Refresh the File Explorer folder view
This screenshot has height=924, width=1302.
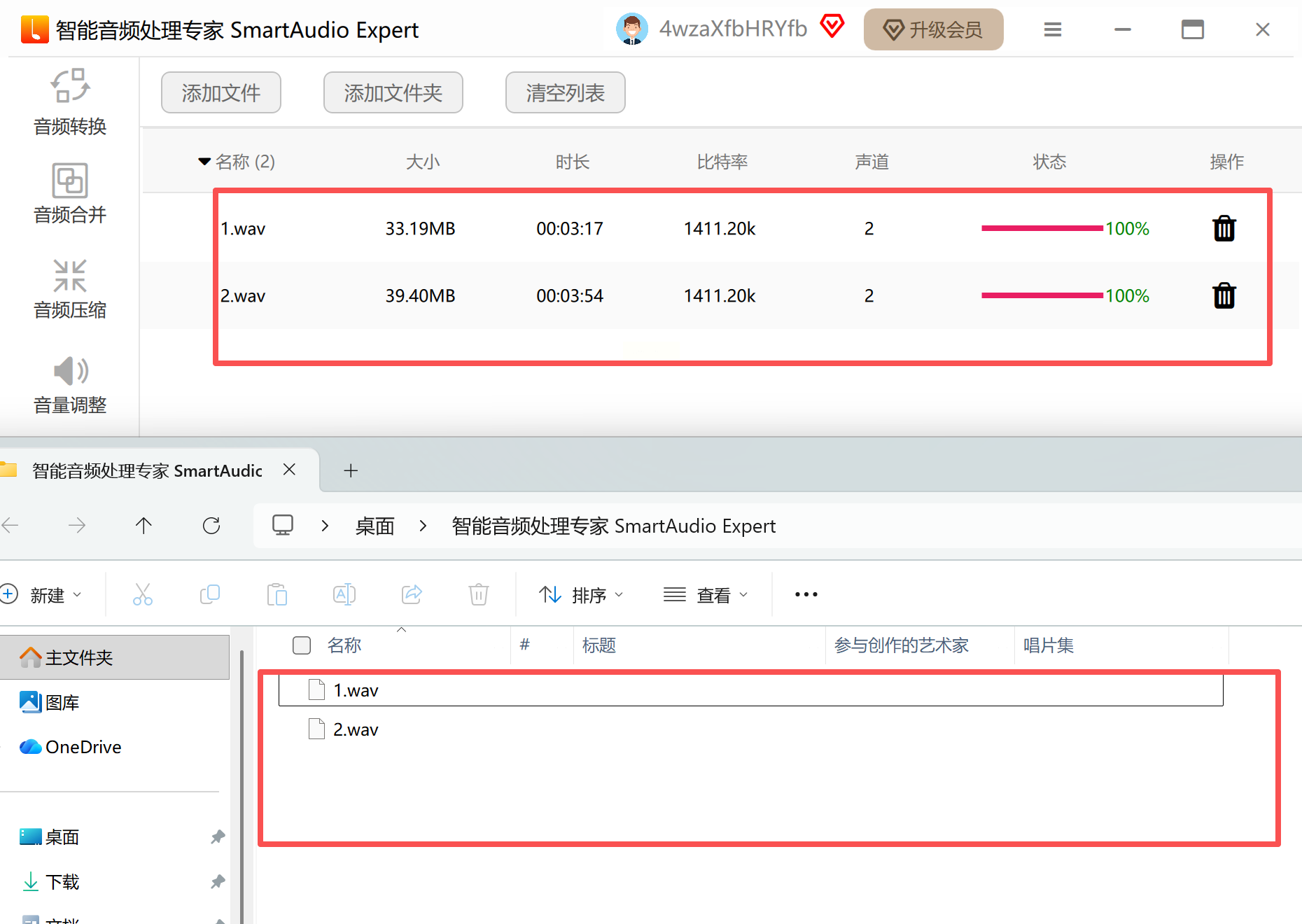coord(211,525)
